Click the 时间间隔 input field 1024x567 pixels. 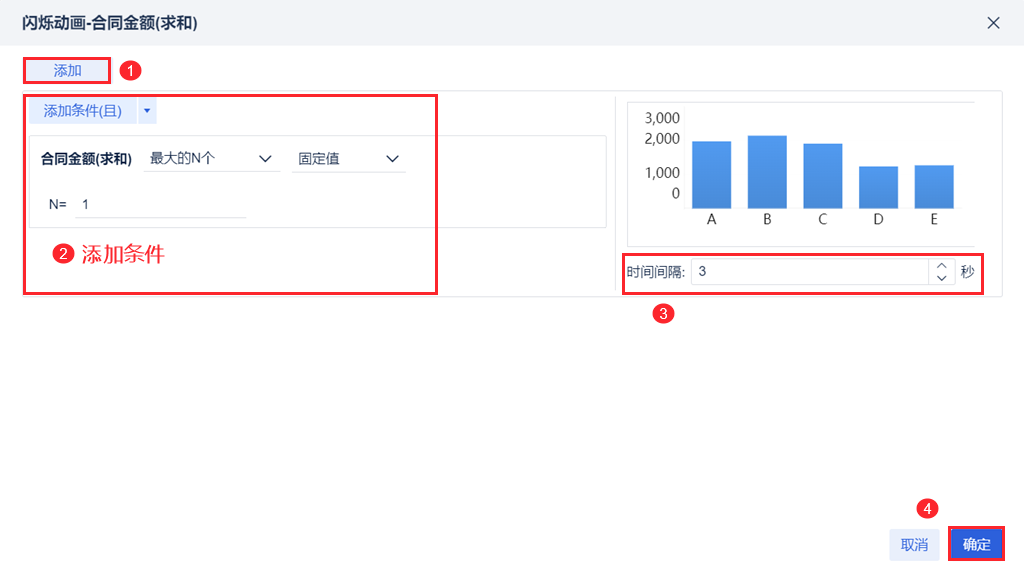tap(810, 272)
